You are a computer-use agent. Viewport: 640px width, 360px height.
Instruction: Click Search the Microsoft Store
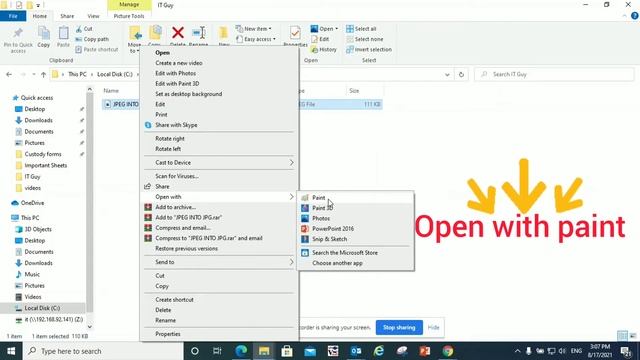coord(355,253)
